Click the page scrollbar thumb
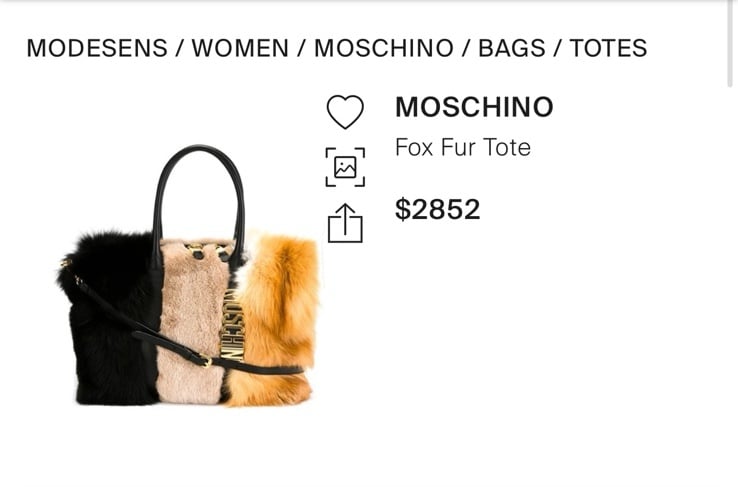The height and width of the screenshot is (487, 738). [x=730, y=44]
